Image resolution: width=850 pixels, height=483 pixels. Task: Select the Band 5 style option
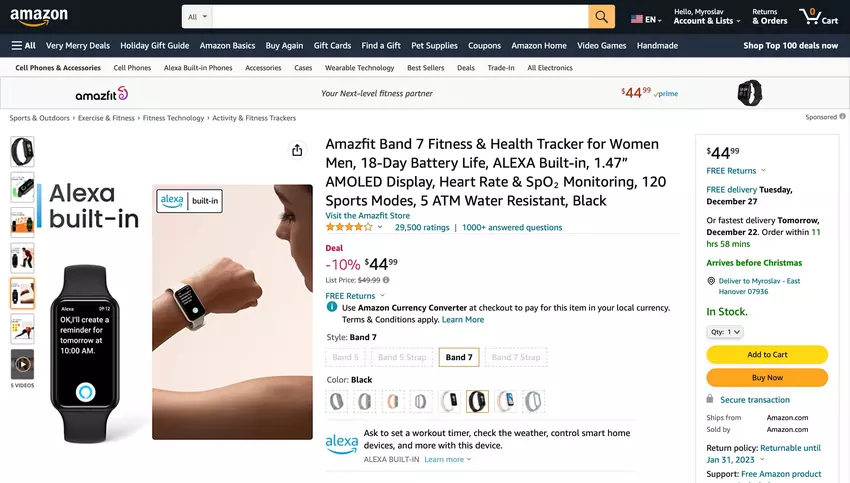(x=345, y=357)
